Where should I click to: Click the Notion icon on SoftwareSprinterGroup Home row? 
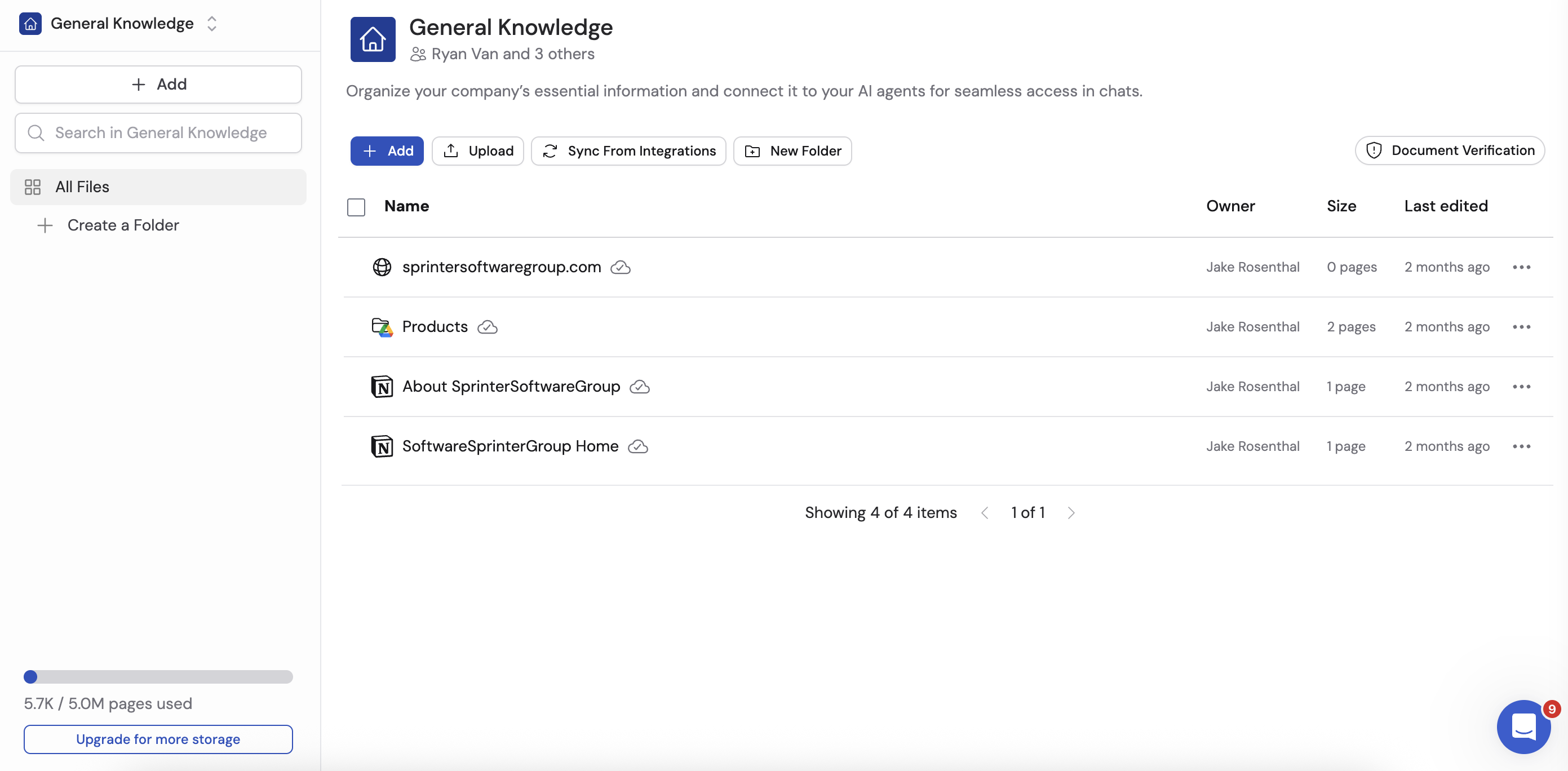pos(382,446)
